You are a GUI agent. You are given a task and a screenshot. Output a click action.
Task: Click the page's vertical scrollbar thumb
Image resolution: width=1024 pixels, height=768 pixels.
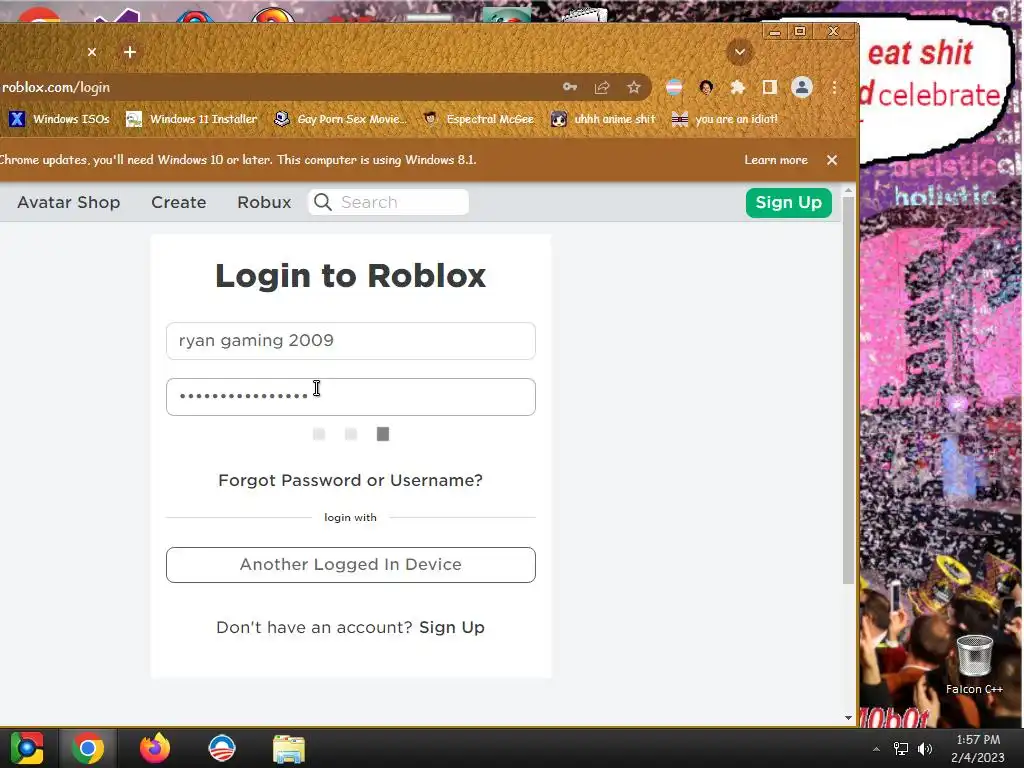[848, 391]
